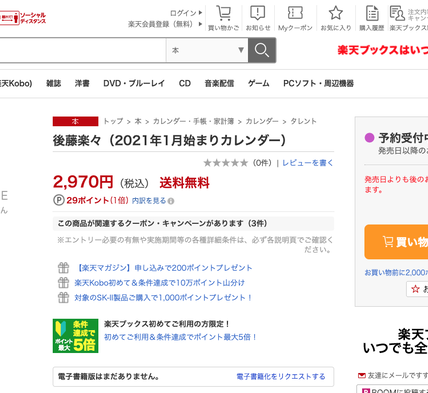The width and height of the screenshot is (428, 393).
Task: Click the star favorite button under cart
Action: point(417,289)
